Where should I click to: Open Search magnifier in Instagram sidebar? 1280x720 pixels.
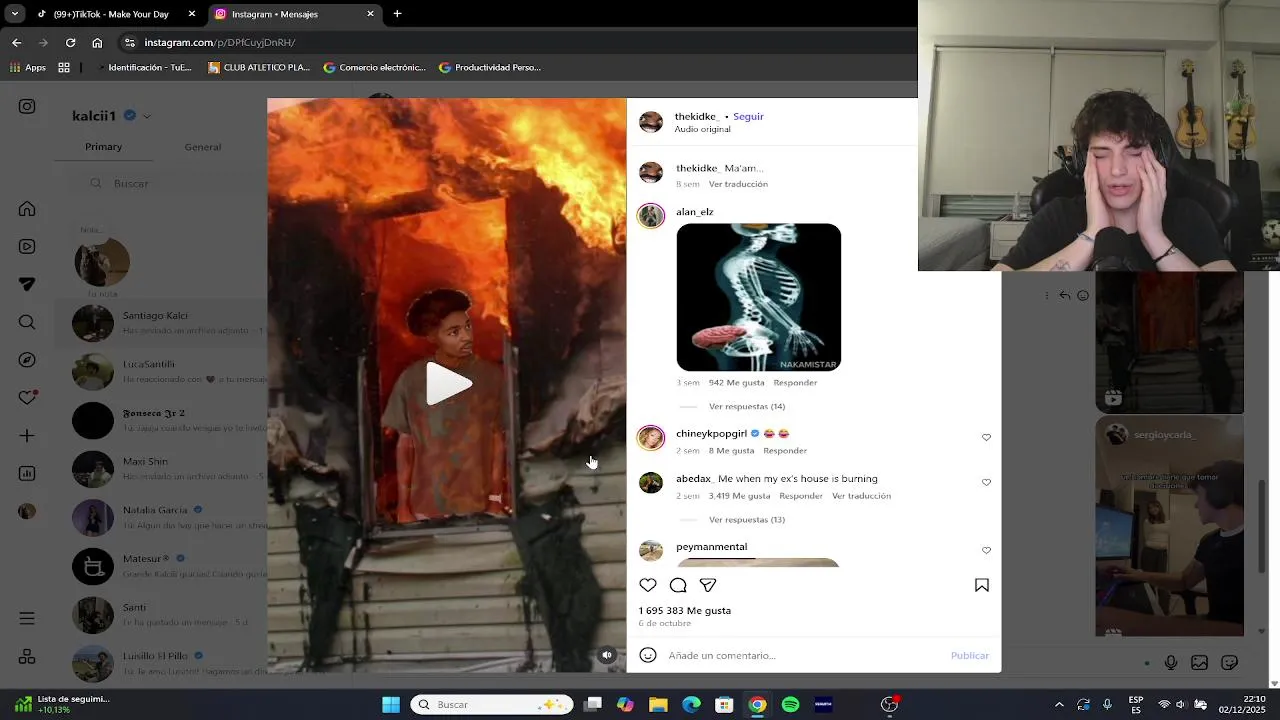(27, 322)
